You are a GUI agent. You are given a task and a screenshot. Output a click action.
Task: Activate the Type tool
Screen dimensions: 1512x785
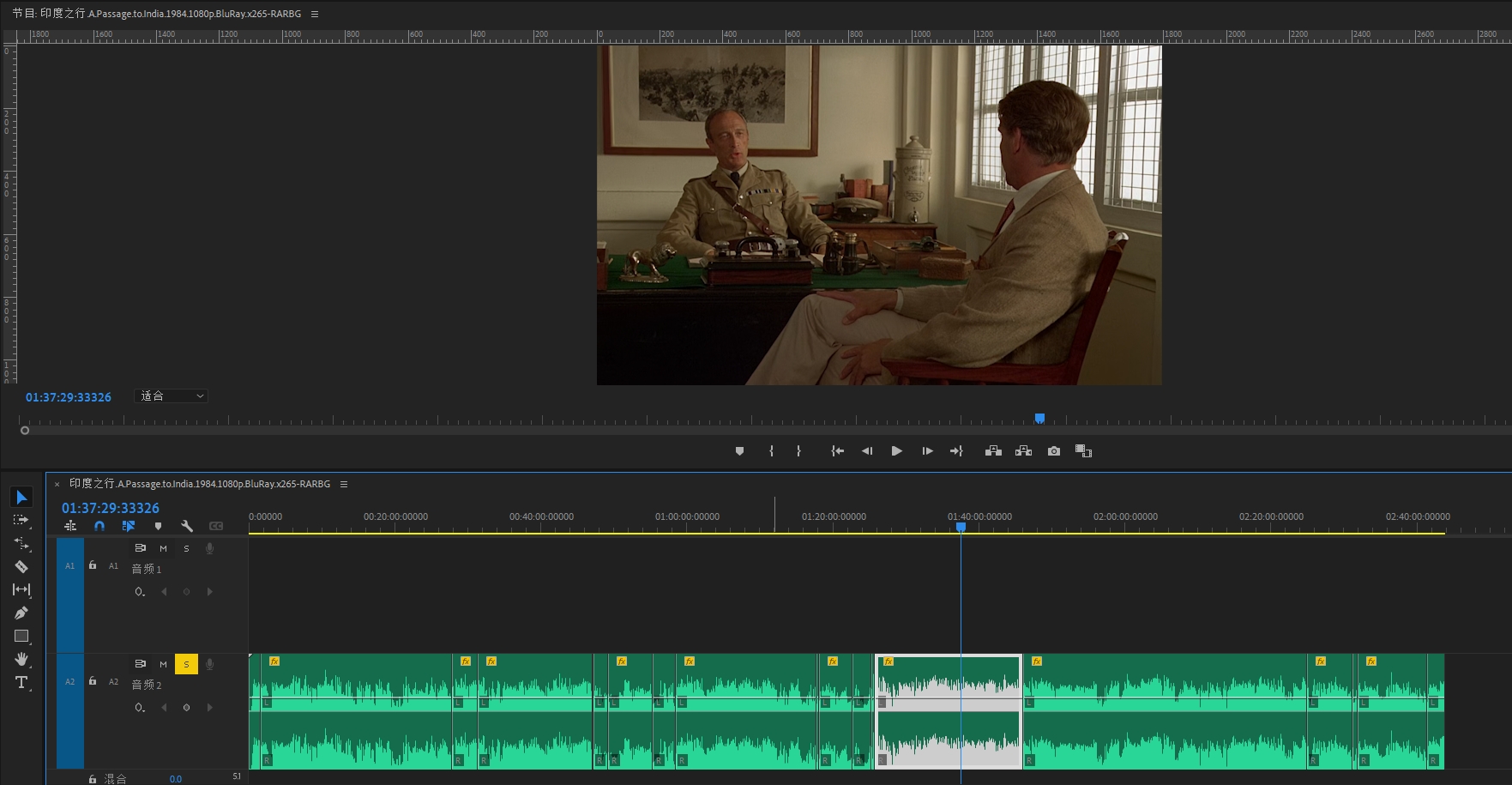tap(21, 683)
